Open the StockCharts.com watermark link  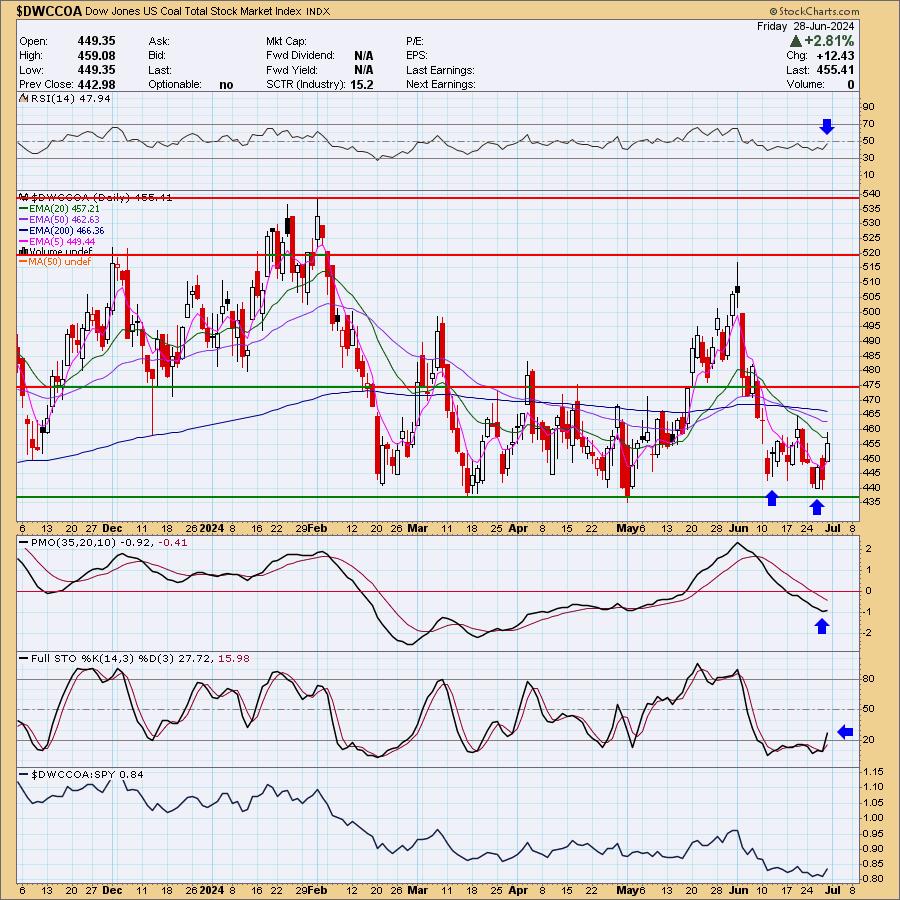pos(818,11)
